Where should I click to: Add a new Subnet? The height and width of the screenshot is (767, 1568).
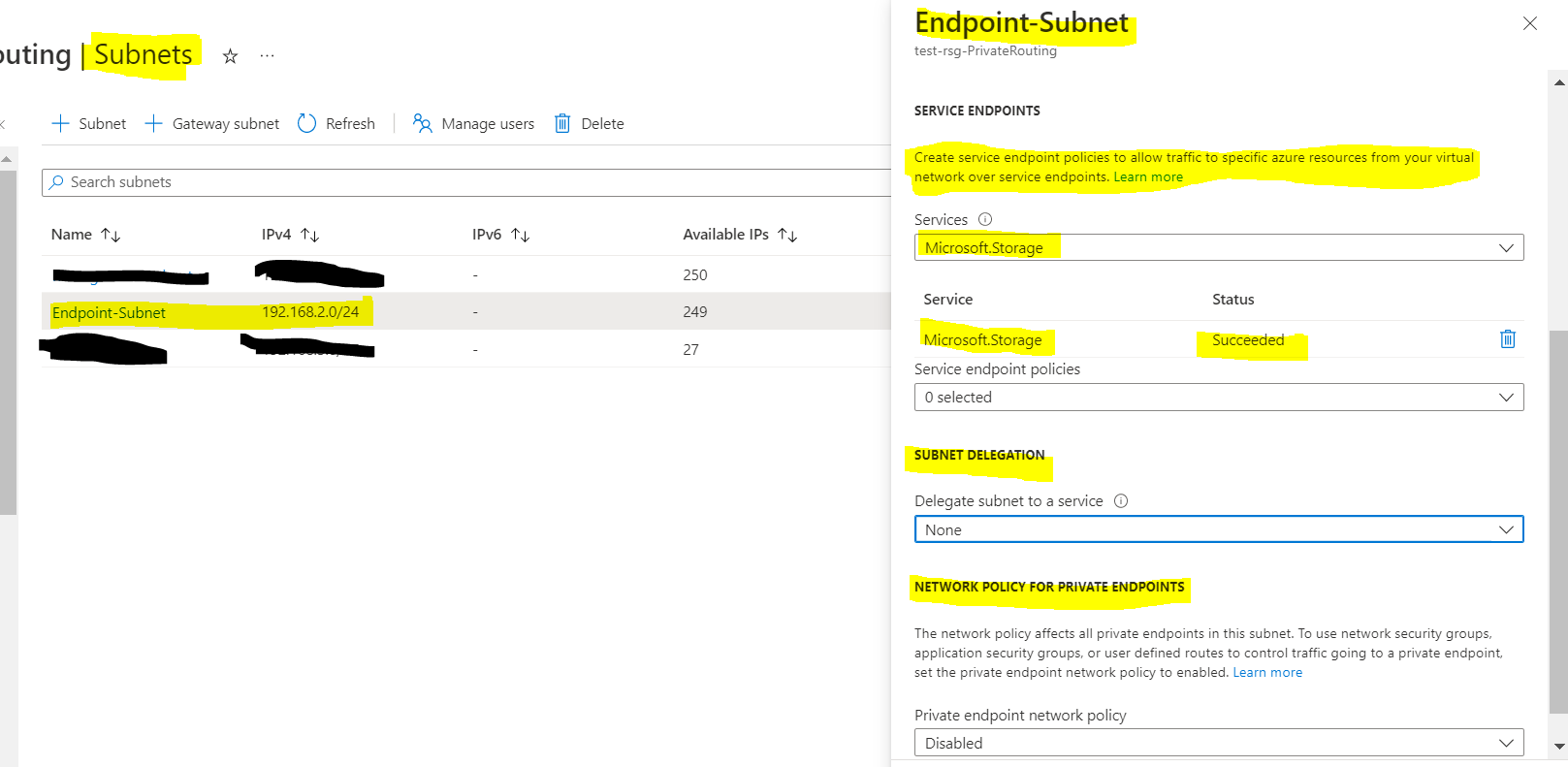(x=87, y=123)
